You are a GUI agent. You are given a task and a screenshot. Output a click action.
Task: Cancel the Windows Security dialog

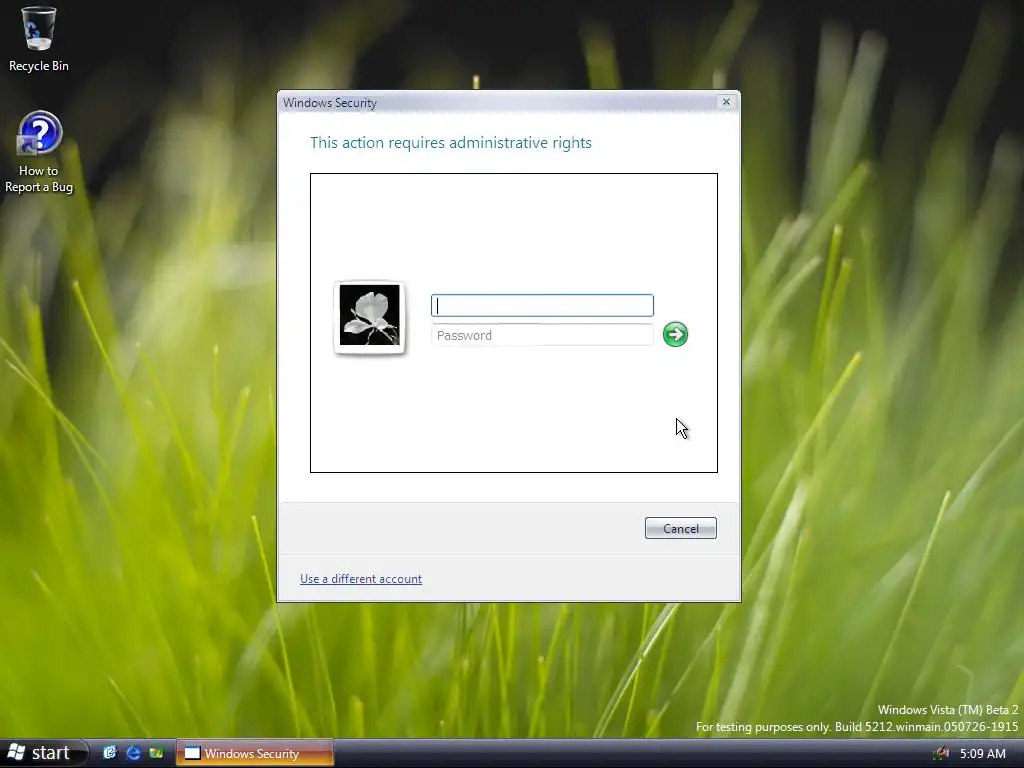(680, 528)
